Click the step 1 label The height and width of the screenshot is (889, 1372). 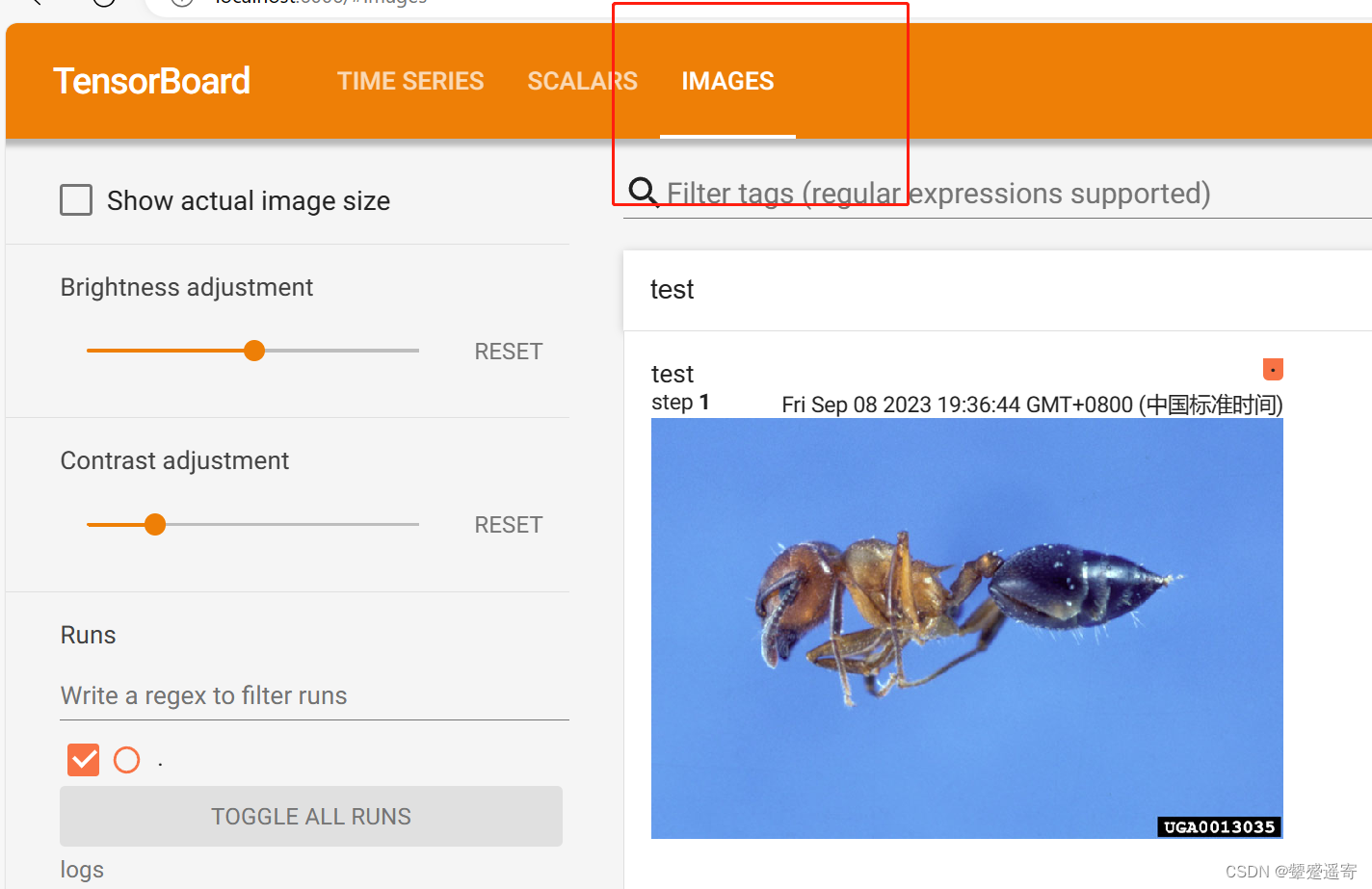pyautogui.click(x=680, y=403)
